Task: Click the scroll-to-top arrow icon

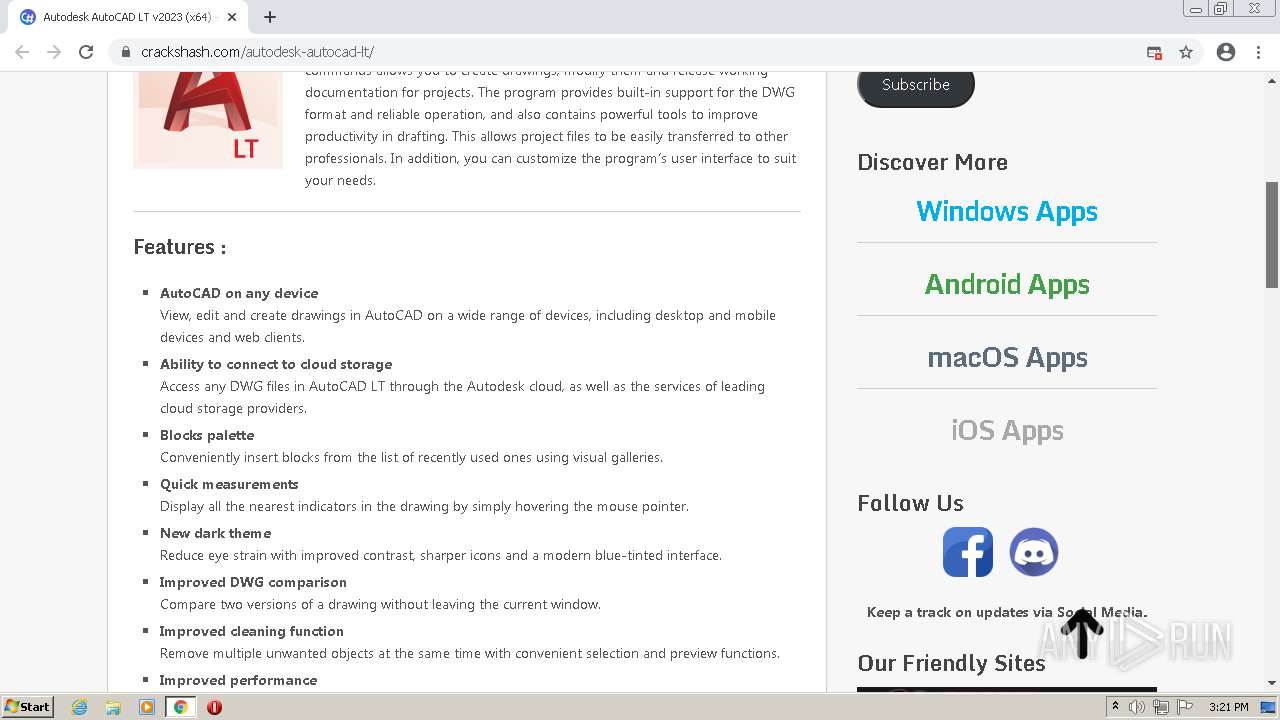Action: click(x=1082, y=634)
